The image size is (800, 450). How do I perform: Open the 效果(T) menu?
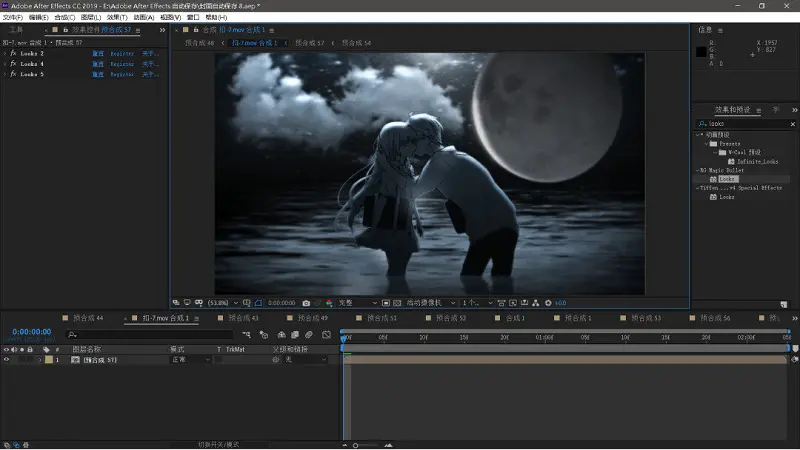click(117, 17)
